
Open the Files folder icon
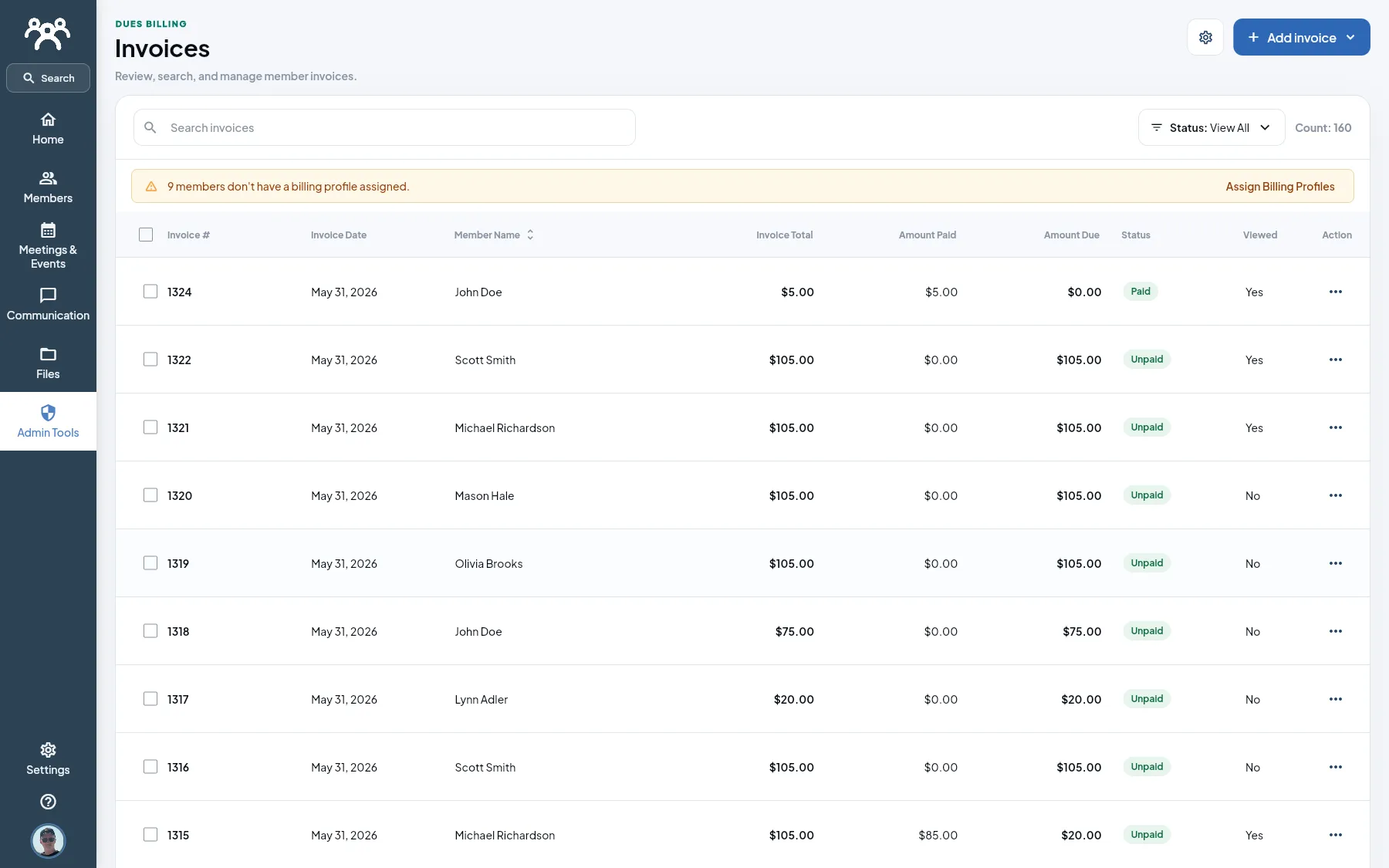pyautogui.click(x=48, y=354)
